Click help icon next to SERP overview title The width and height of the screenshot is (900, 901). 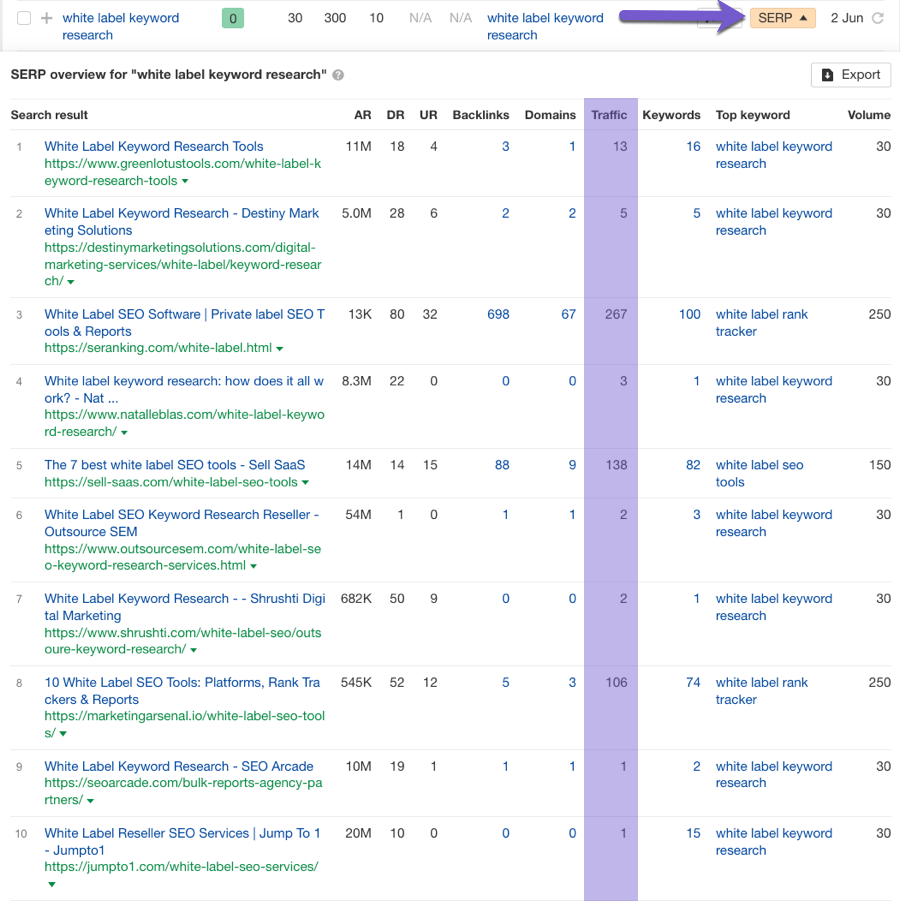(x=338, y=75)
